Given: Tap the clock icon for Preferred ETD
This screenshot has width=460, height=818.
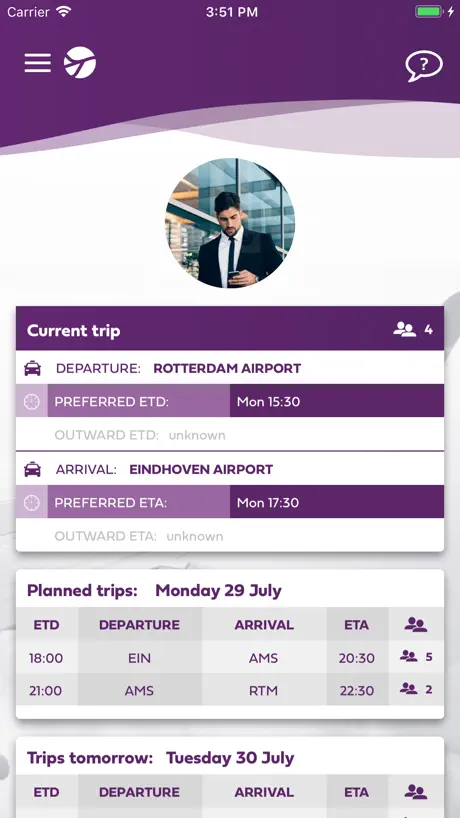Looking at the screenshot, I should (x=32, y=401).
